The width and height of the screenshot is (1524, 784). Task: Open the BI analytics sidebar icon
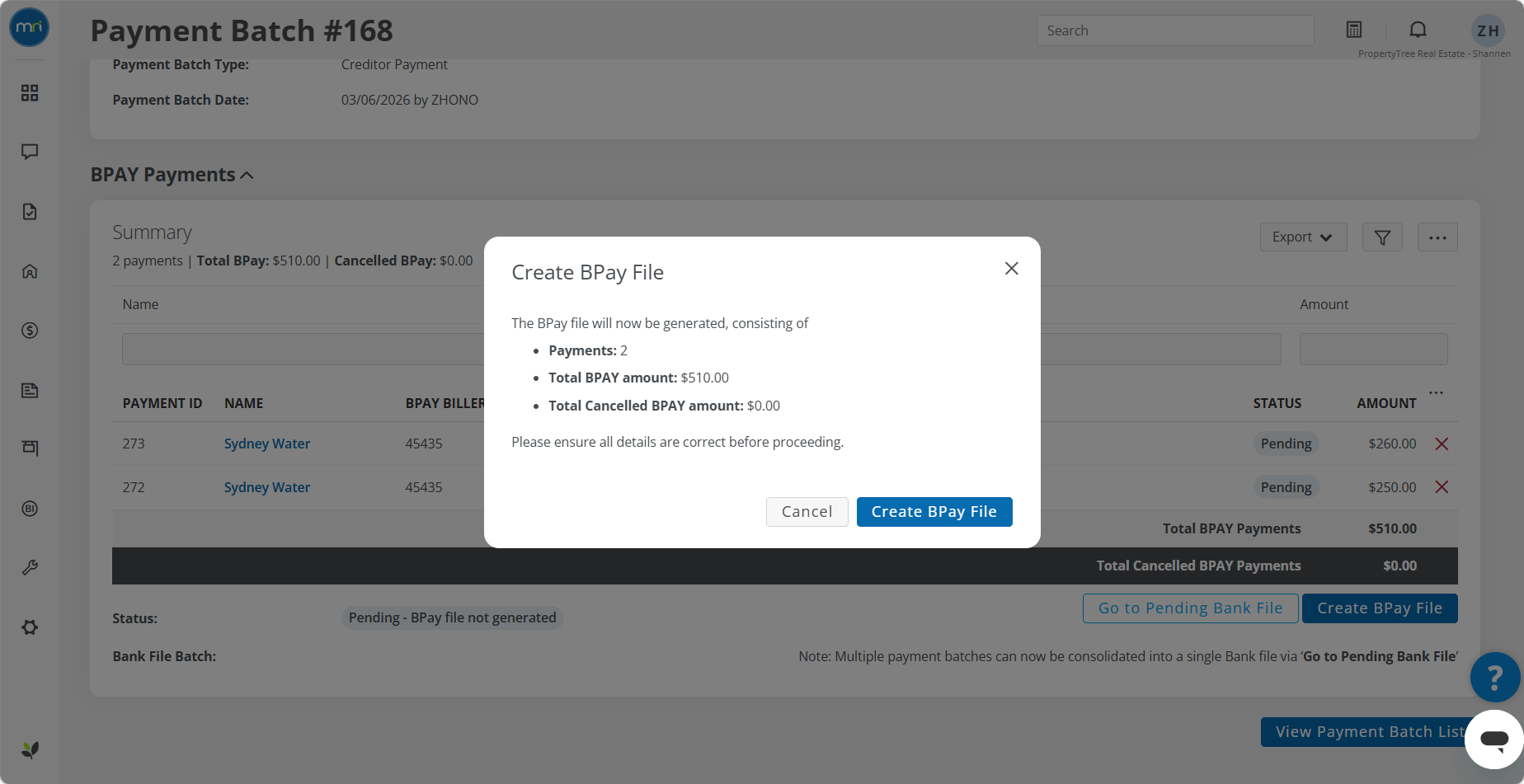[x=30, y=509]
